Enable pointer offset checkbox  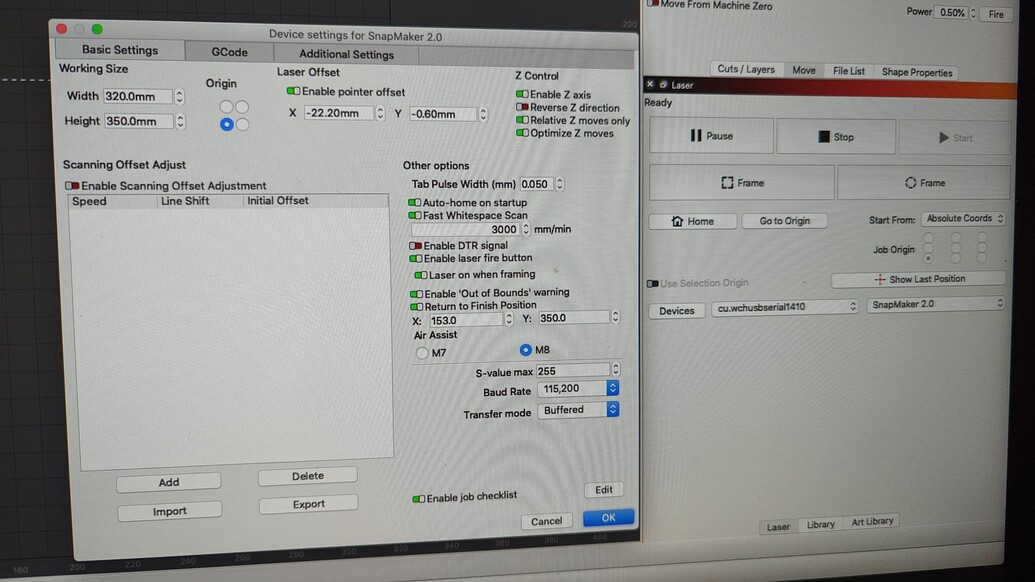[294, 91]
